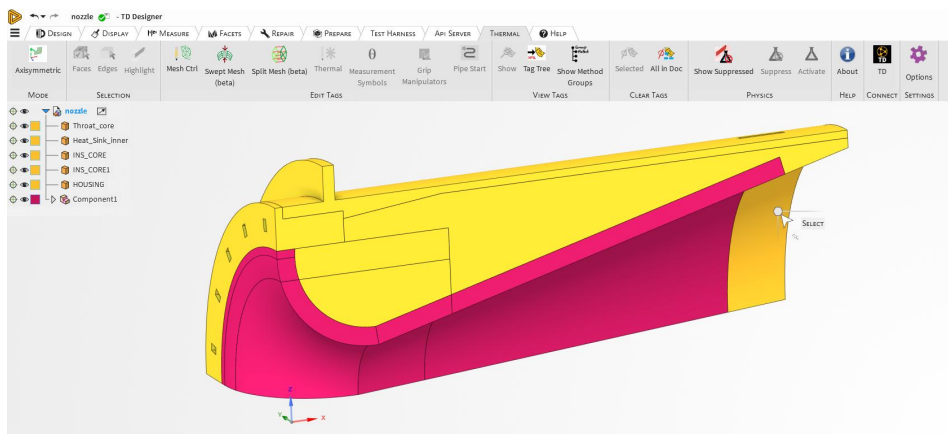Select the nozzle root document item

point(76,111)
